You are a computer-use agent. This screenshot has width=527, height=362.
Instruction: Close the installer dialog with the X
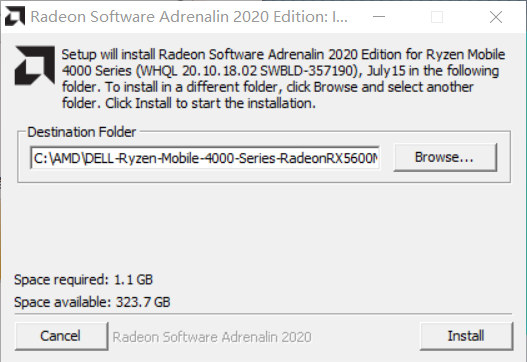(496, 16)
